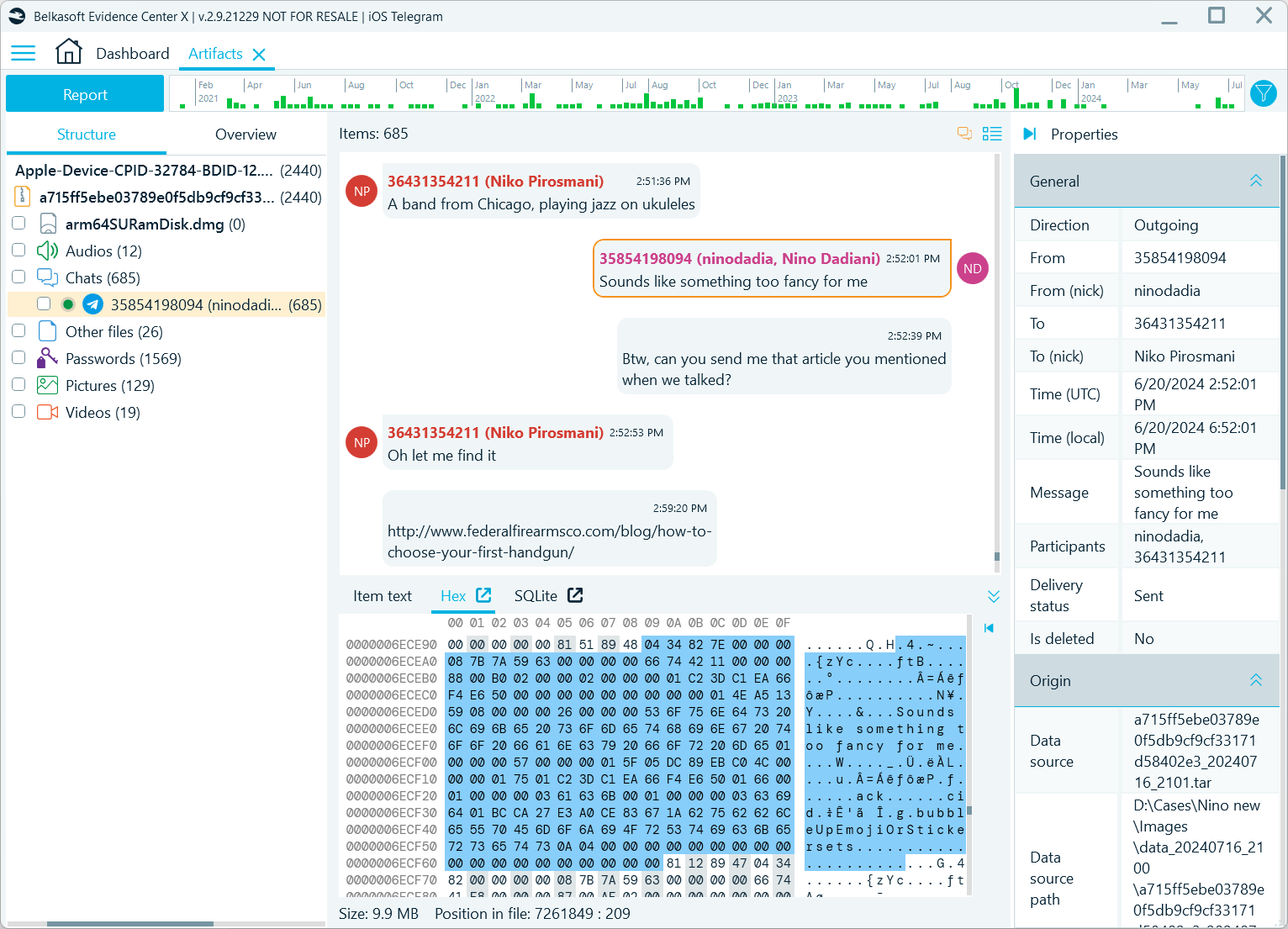Open the hamburger menu

coord(23,54)
